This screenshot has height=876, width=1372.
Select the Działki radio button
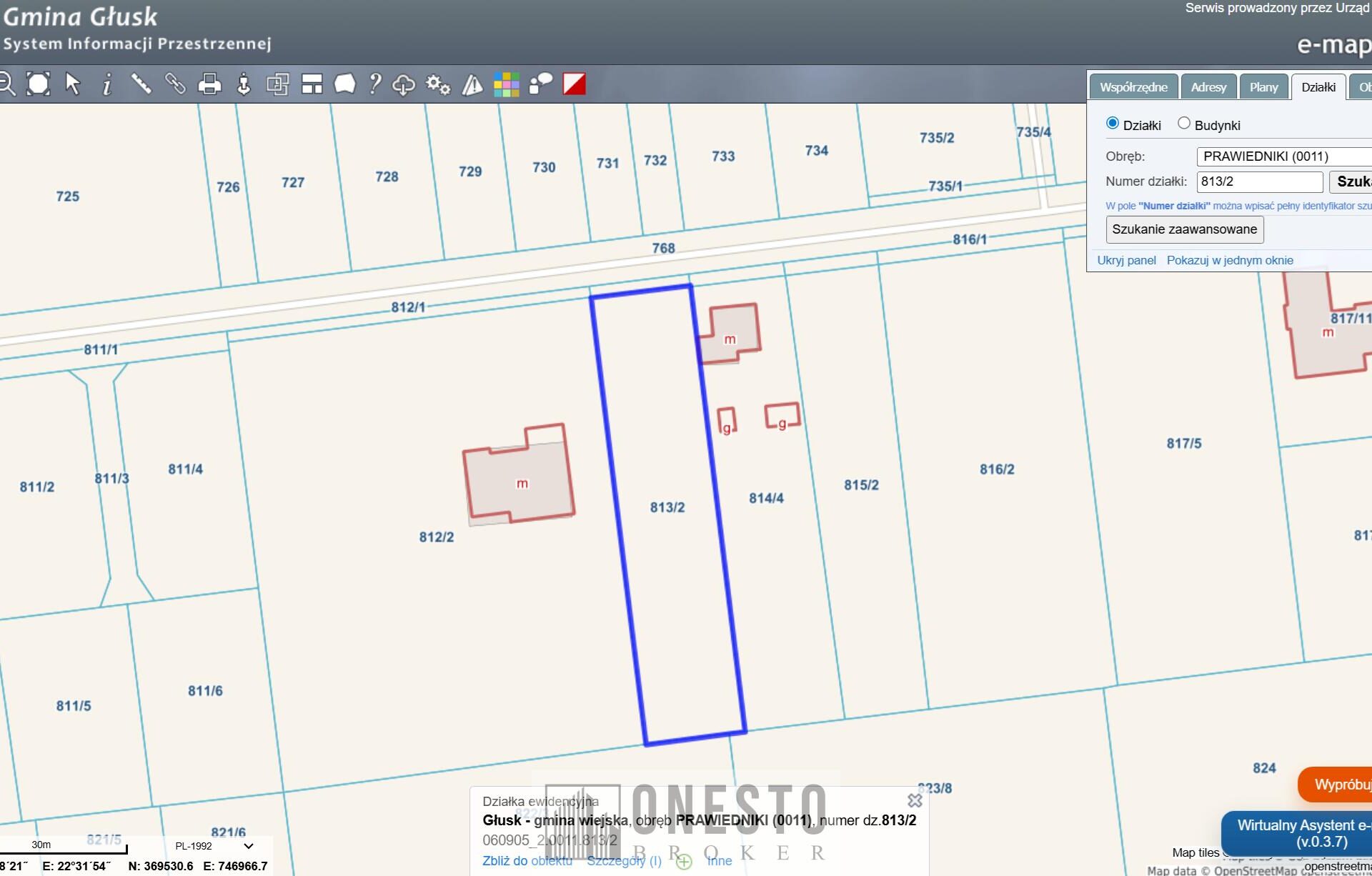tap(1112, 124)
